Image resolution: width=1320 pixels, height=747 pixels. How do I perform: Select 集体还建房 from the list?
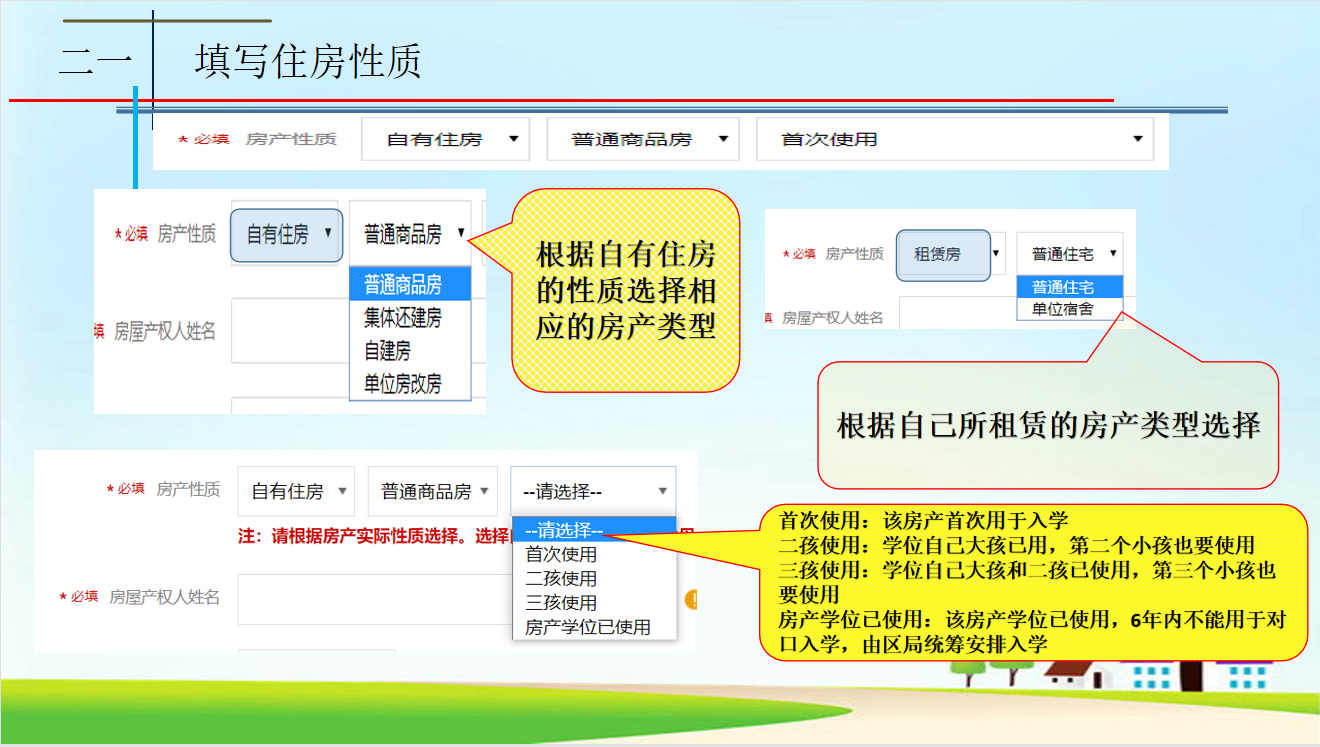[x=402, y=318]
